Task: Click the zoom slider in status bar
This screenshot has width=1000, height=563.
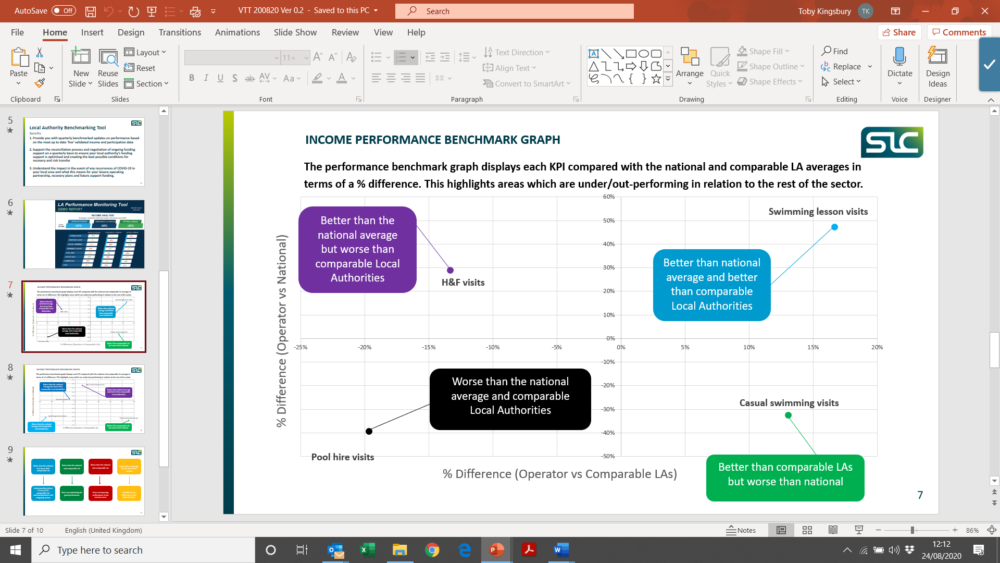Action: 912,529
